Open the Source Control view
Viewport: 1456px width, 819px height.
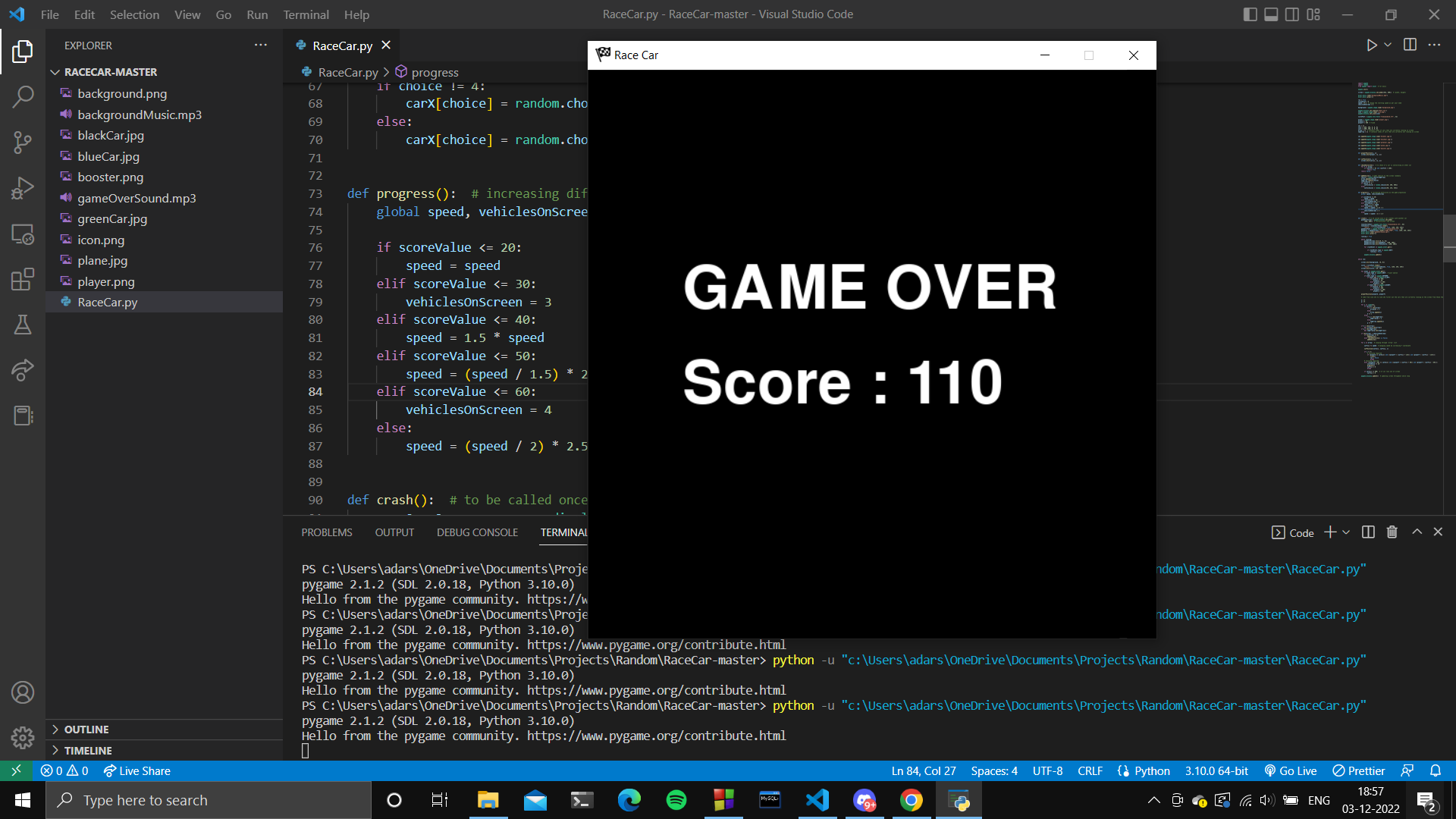click(x=23, y=142)
